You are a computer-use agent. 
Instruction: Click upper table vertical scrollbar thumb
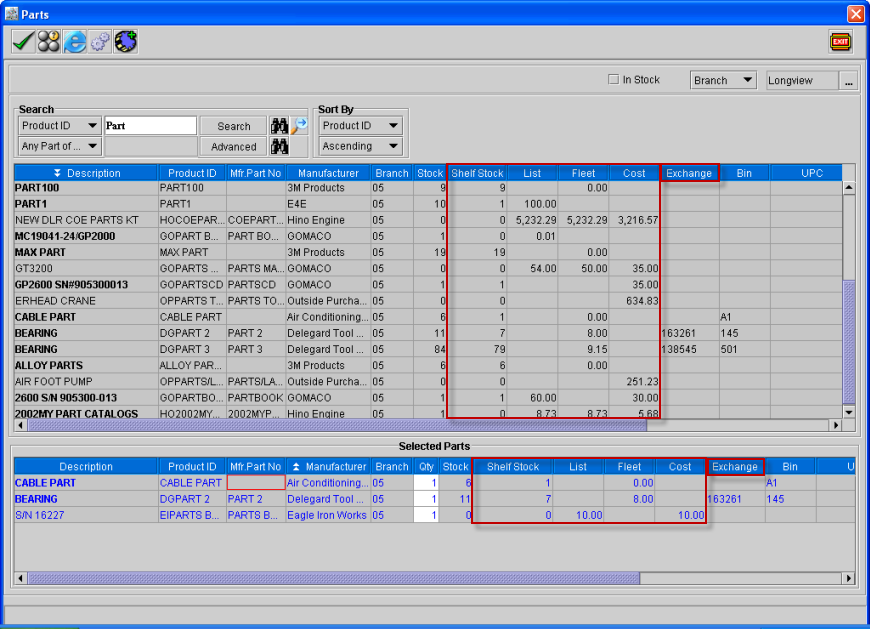click(849, 342)
